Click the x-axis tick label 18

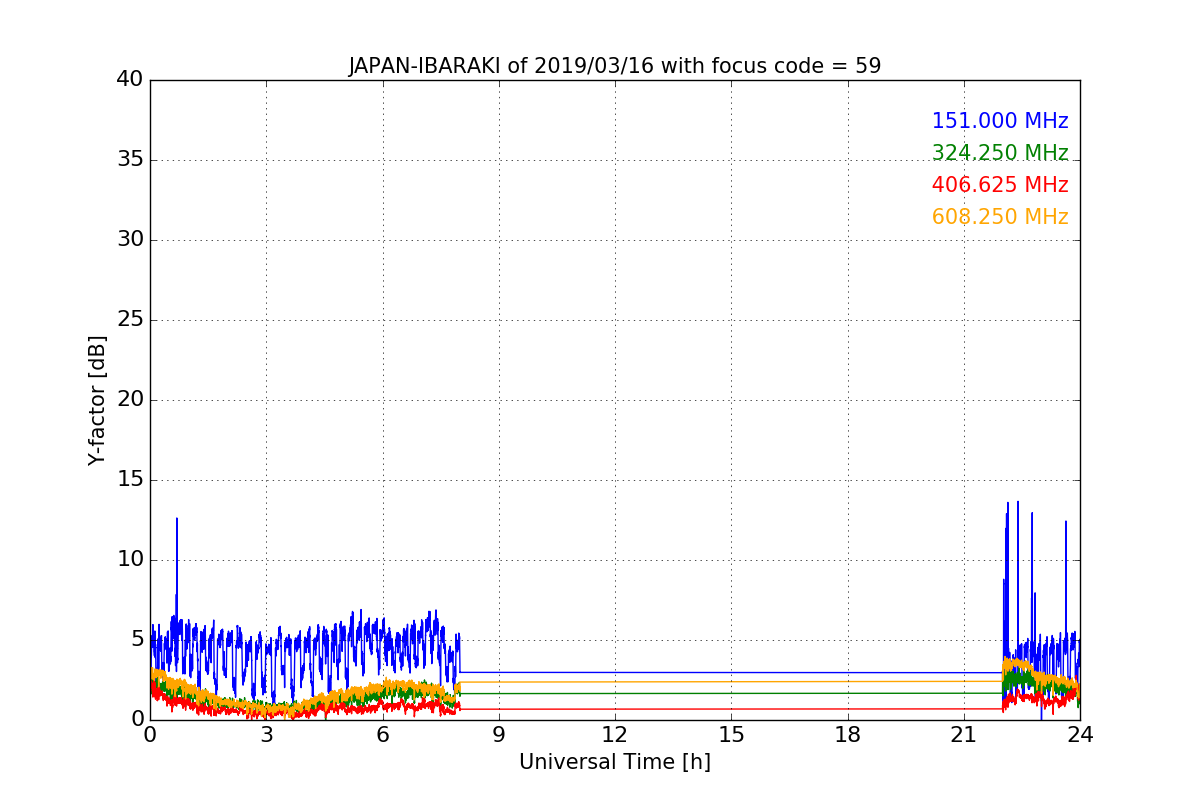[x=848, y=734]
